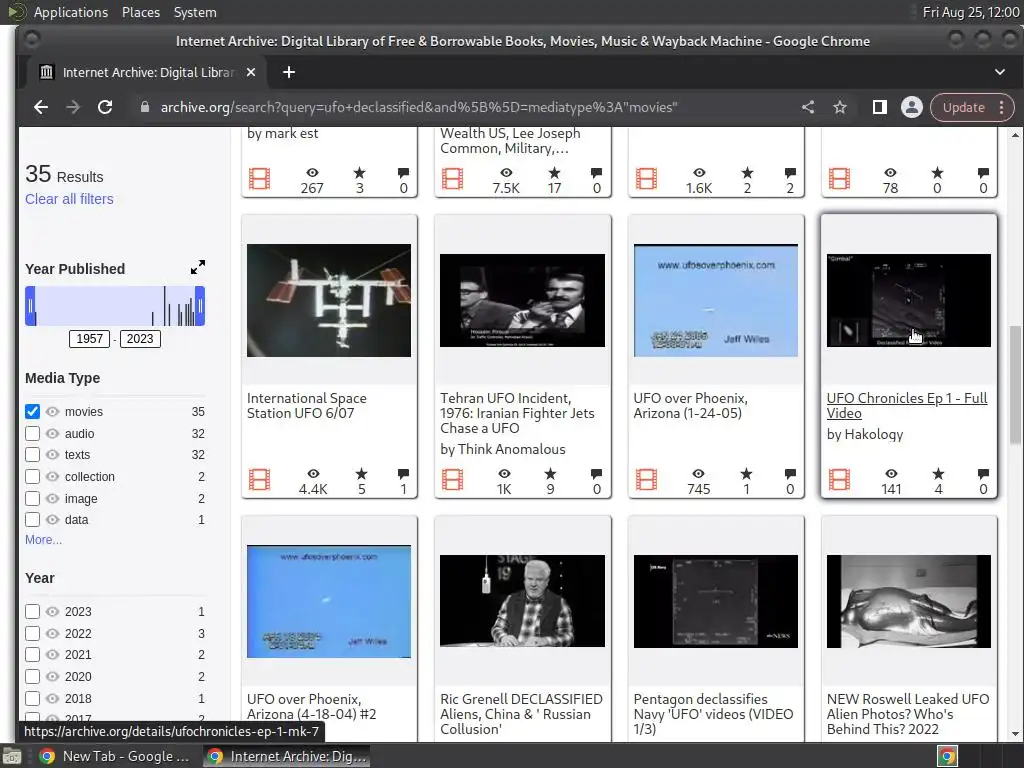View site security lock info
This screenshot has height=768, width=1024.
145,107
